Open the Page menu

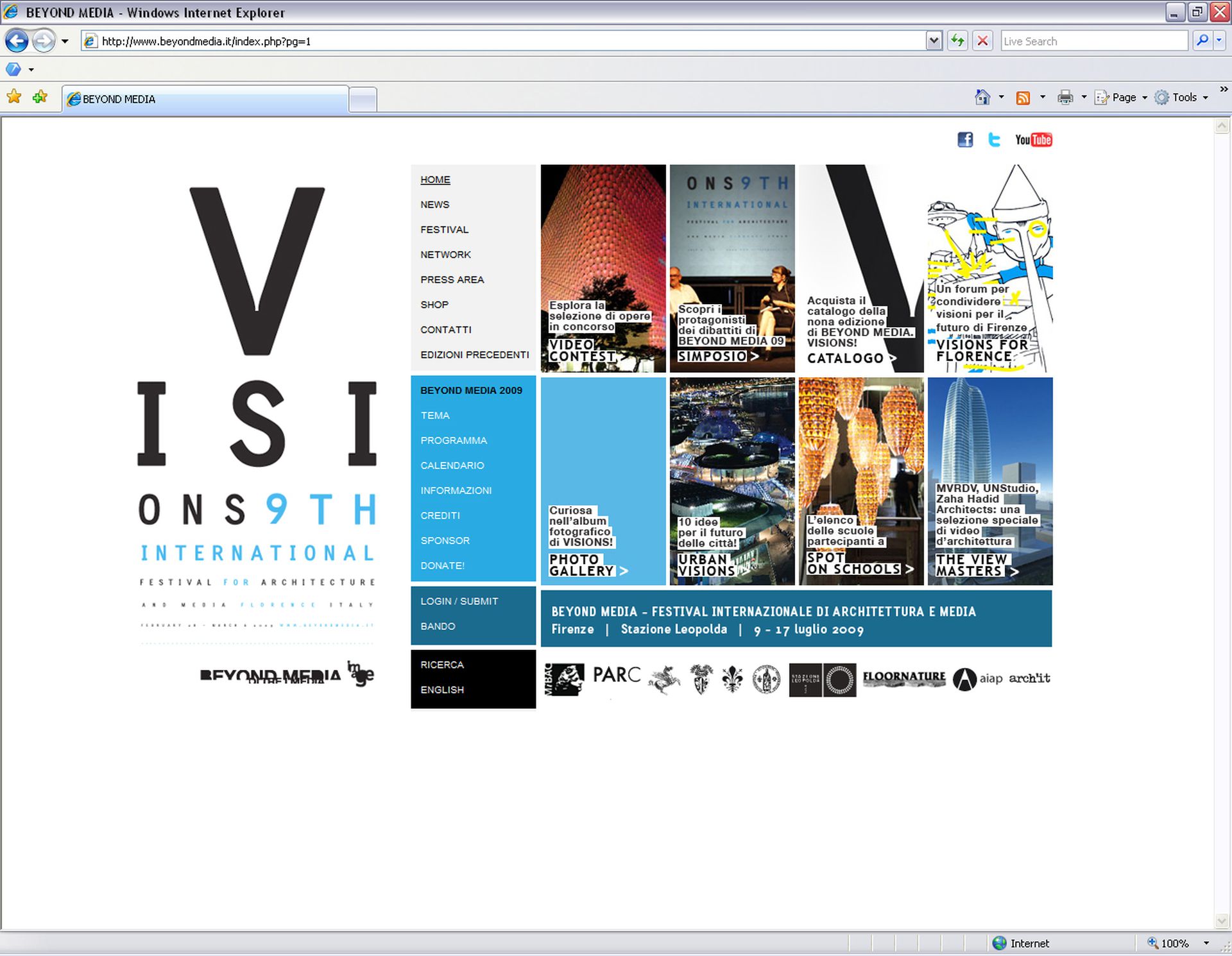[x=1120, y=98]
